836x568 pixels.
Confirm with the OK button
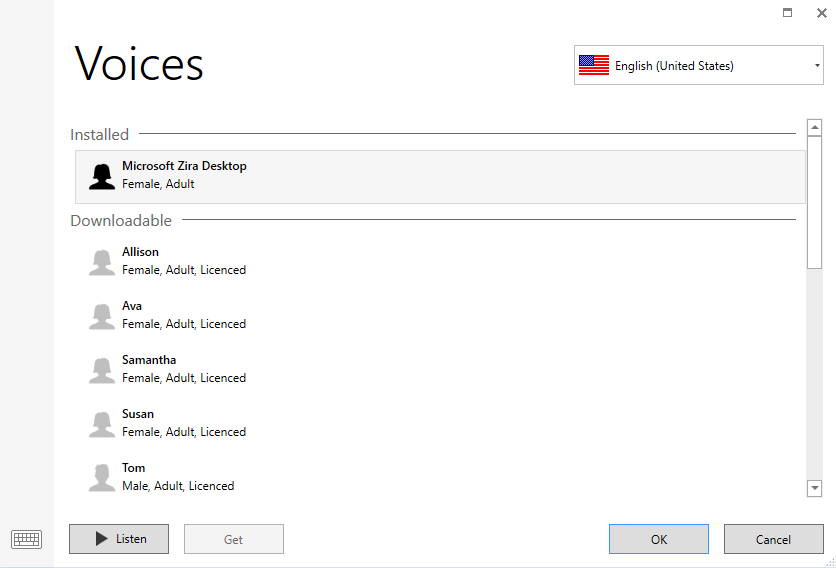pos(659,539)
